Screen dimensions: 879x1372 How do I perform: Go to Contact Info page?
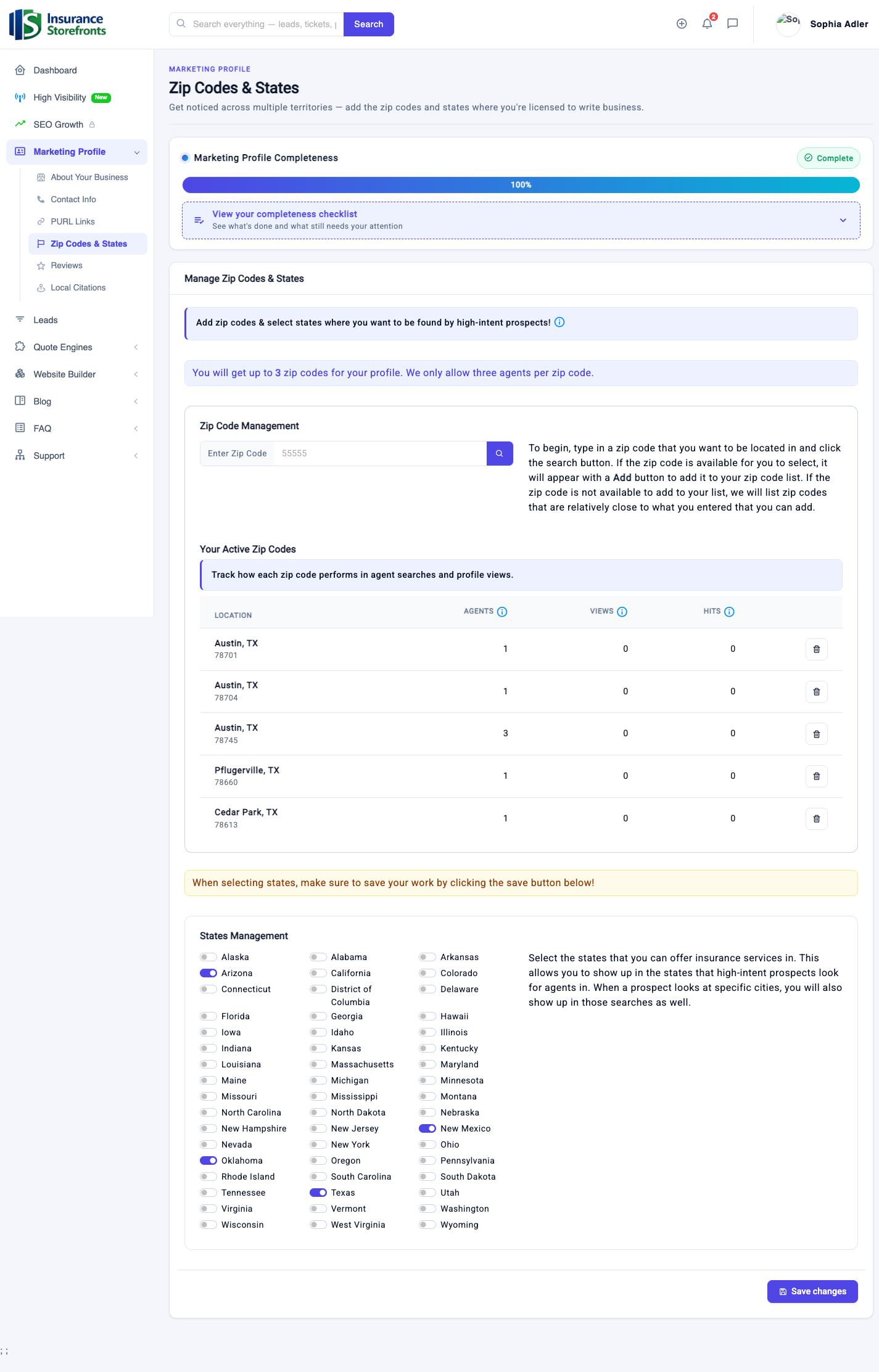pyautogui.click(x=88, y=199)
